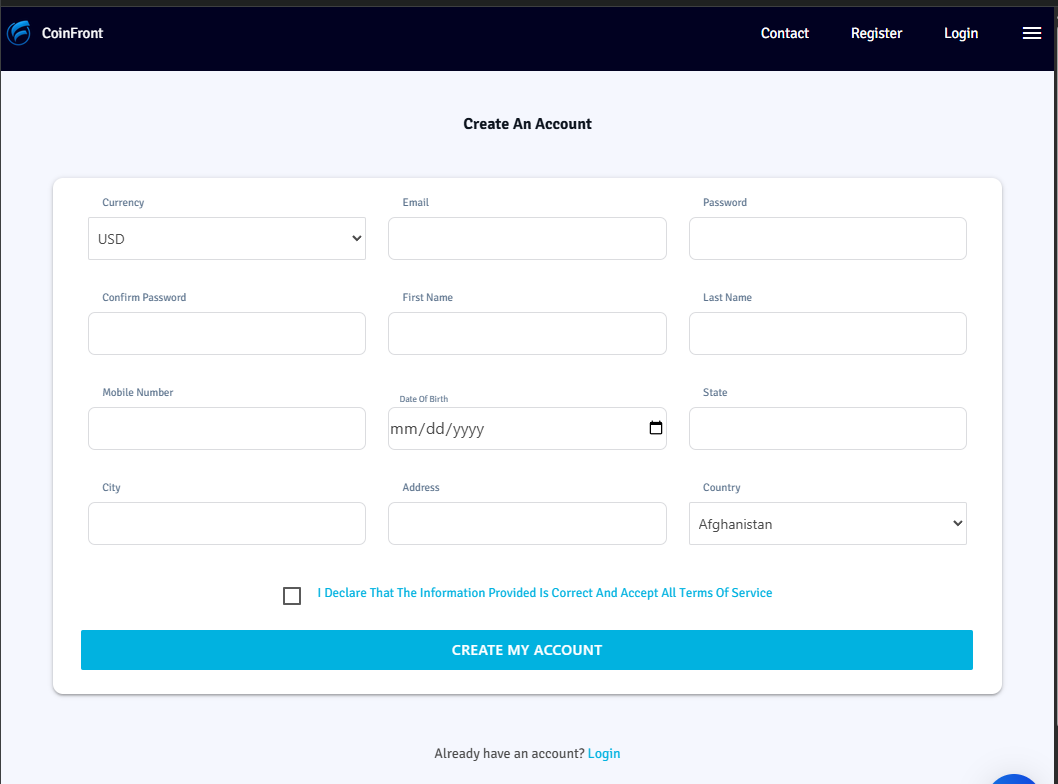The width and height of the screenshot is (1058, 784).
Task: Click inside the Email field
Action: coord(527,238)
